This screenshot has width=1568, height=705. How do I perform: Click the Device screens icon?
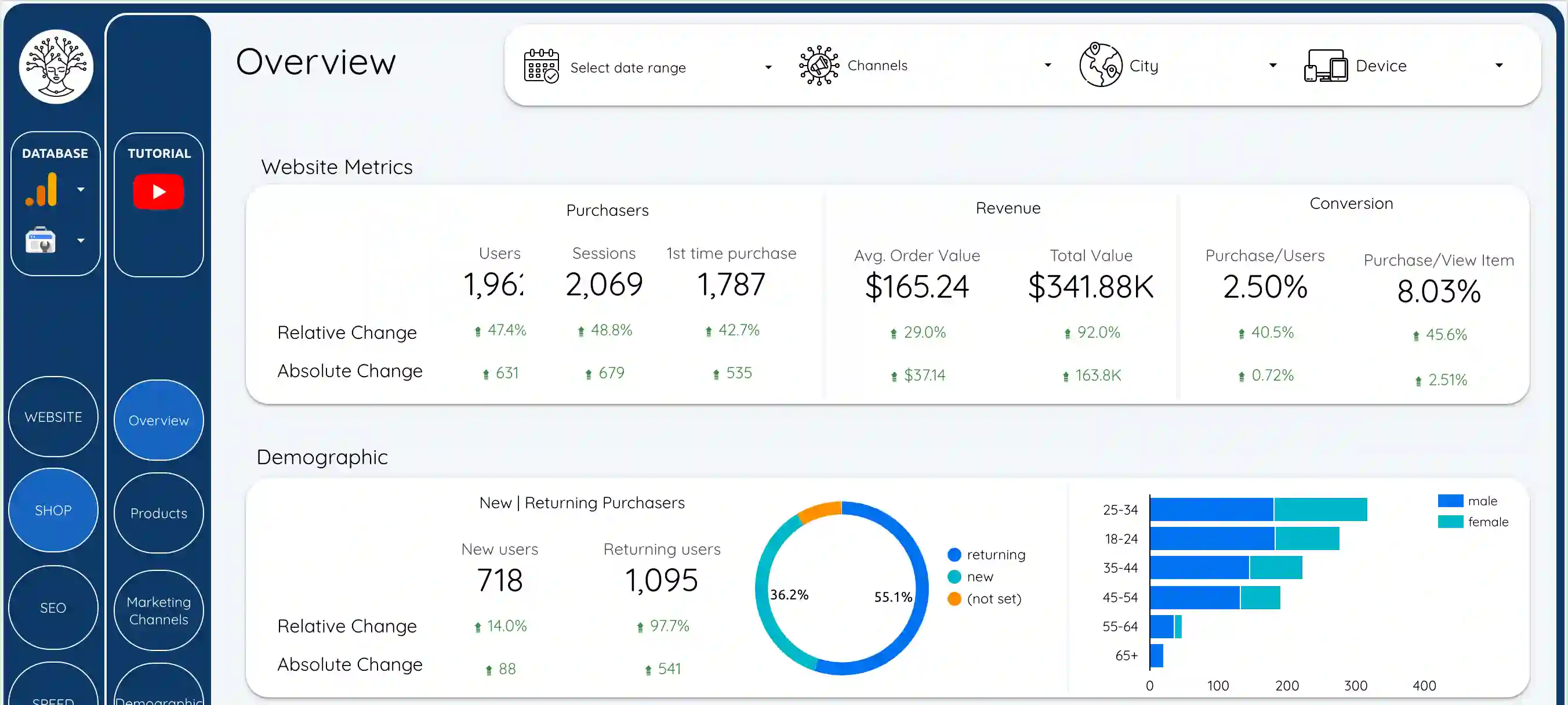click(x=1326, y=66)
